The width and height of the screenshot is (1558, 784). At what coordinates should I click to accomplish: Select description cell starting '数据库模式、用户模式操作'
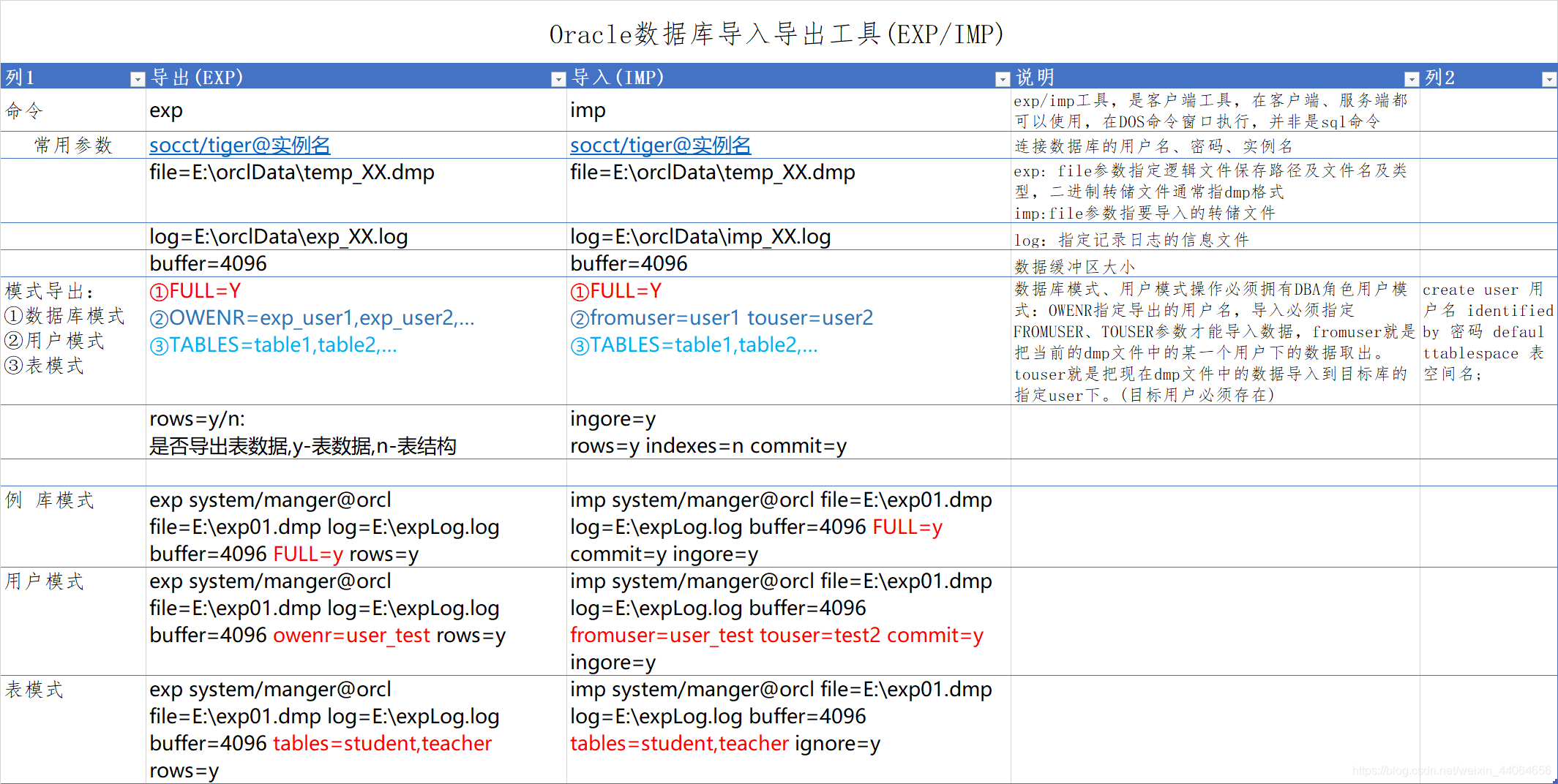coord(1216,341)
